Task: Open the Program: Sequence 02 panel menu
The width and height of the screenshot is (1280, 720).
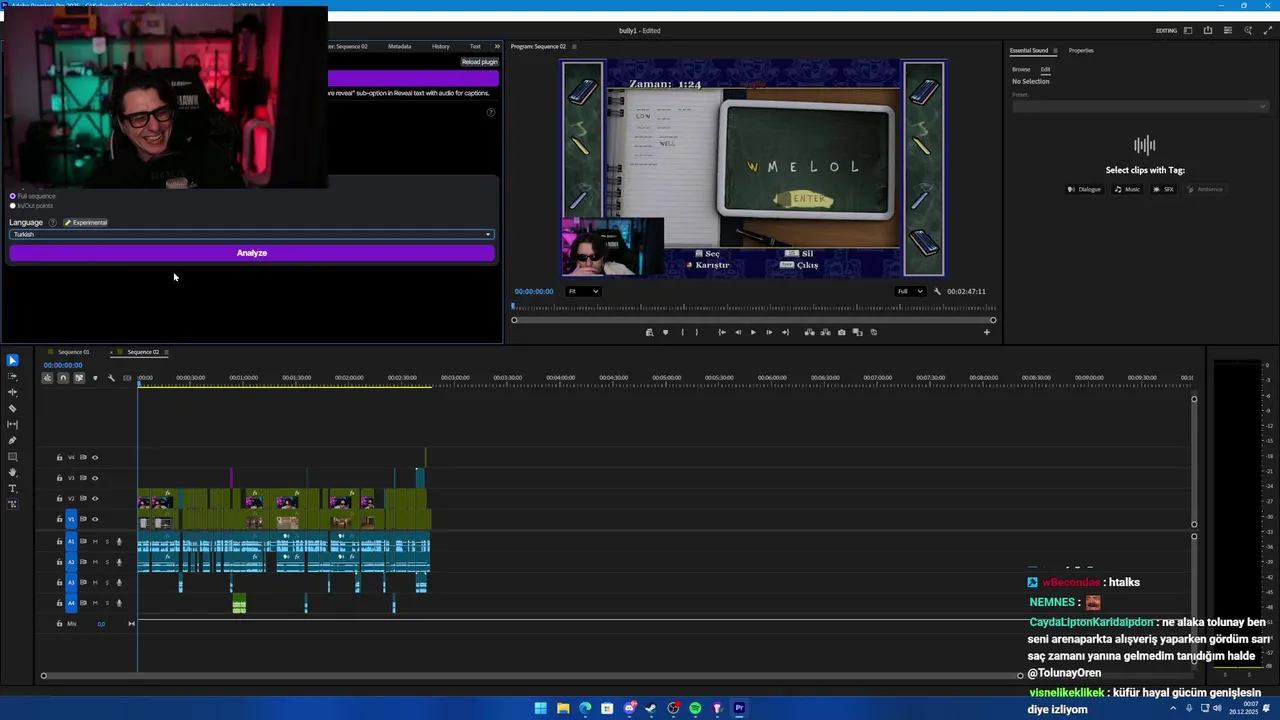Action: pyautogui.click(x=574, y=46)
